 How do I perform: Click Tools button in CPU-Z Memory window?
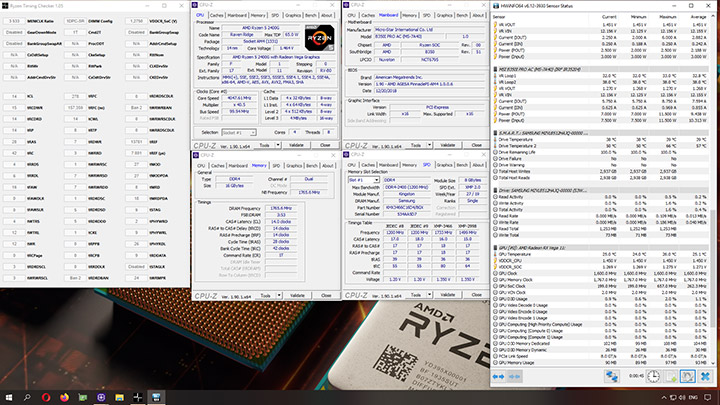tap(265, 295)
